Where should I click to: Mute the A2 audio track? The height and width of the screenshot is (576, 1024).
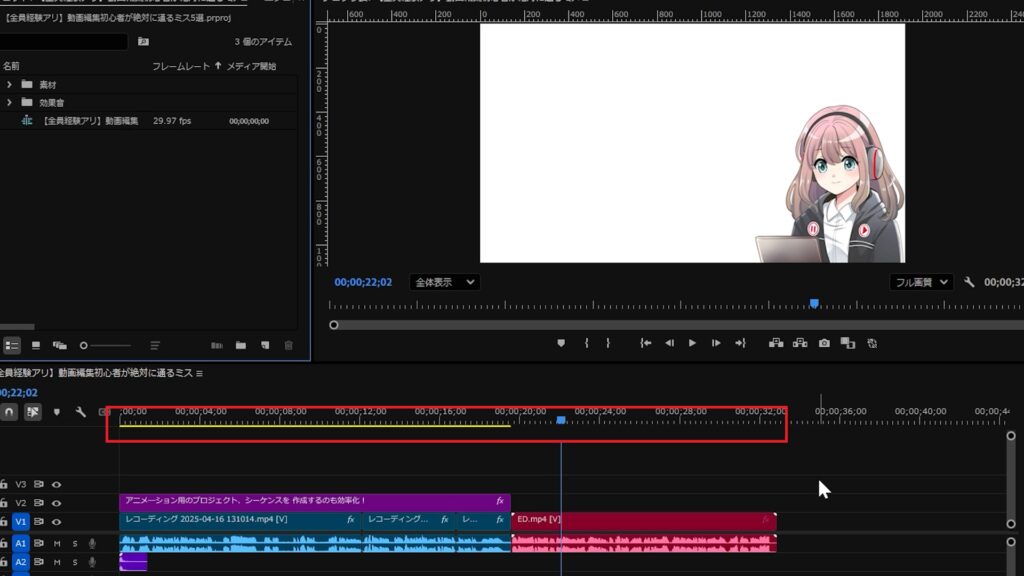point(57,562)
